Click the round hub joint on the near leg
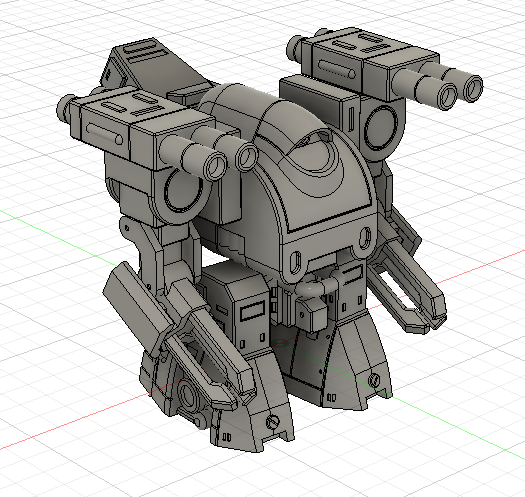 pos(188,395)
